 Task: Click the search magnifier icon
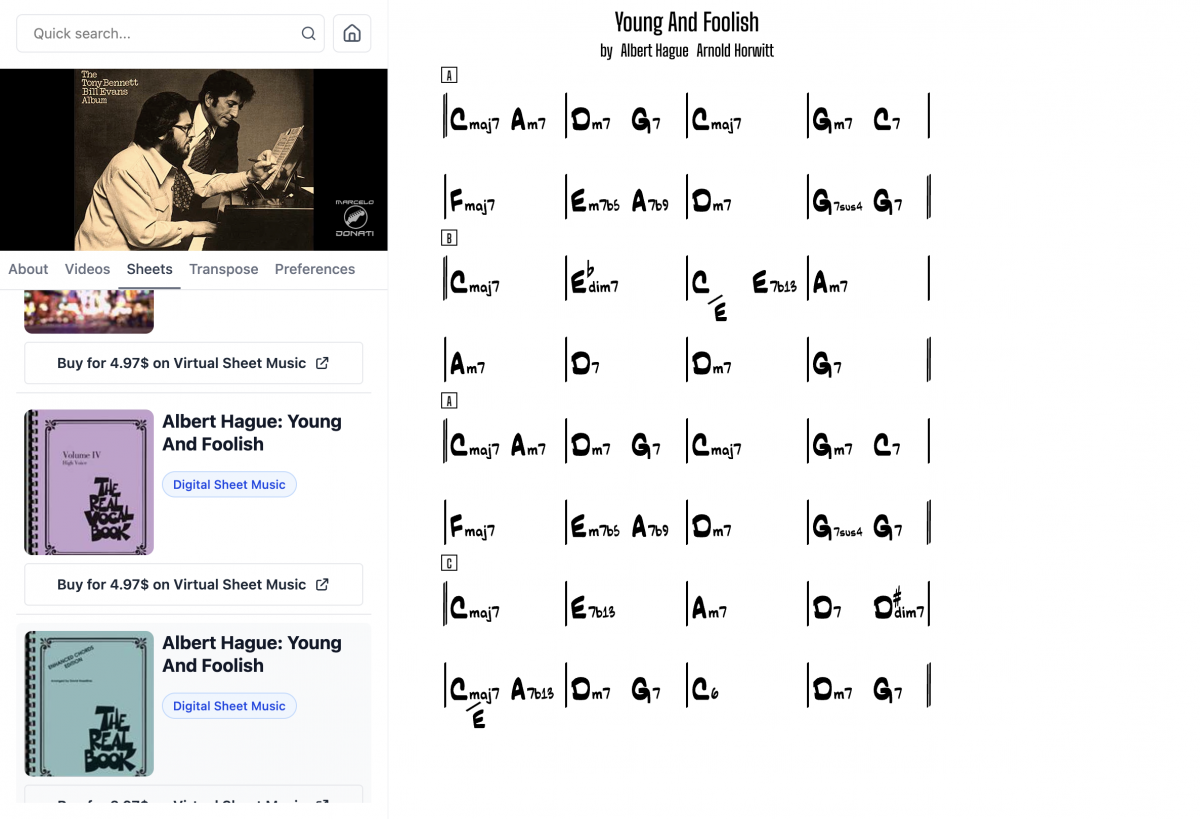(x=308, y=34)
